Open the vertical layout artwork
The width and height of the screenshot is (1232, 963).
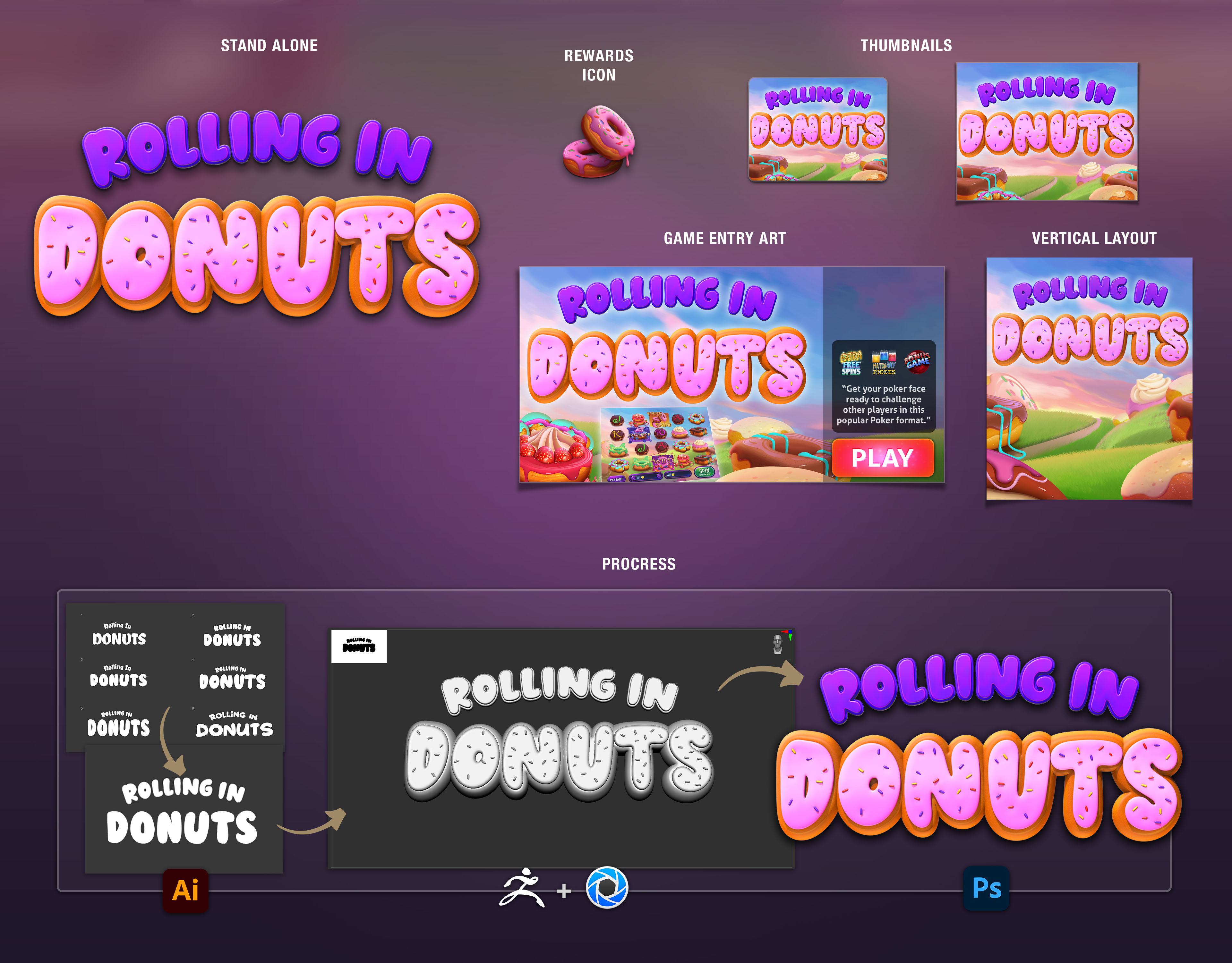[1089, 378]
